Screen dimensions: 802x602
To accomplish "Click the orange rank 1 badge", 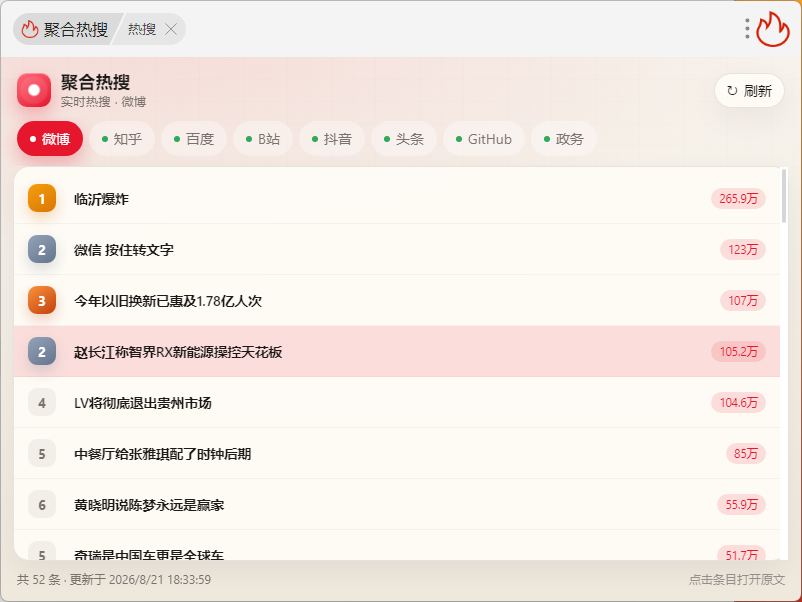I will 42,198.
